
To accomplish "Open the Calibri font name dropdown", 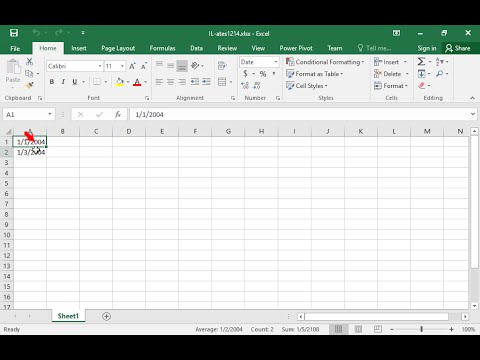I will pyautogui.click(x=100, y=66).
